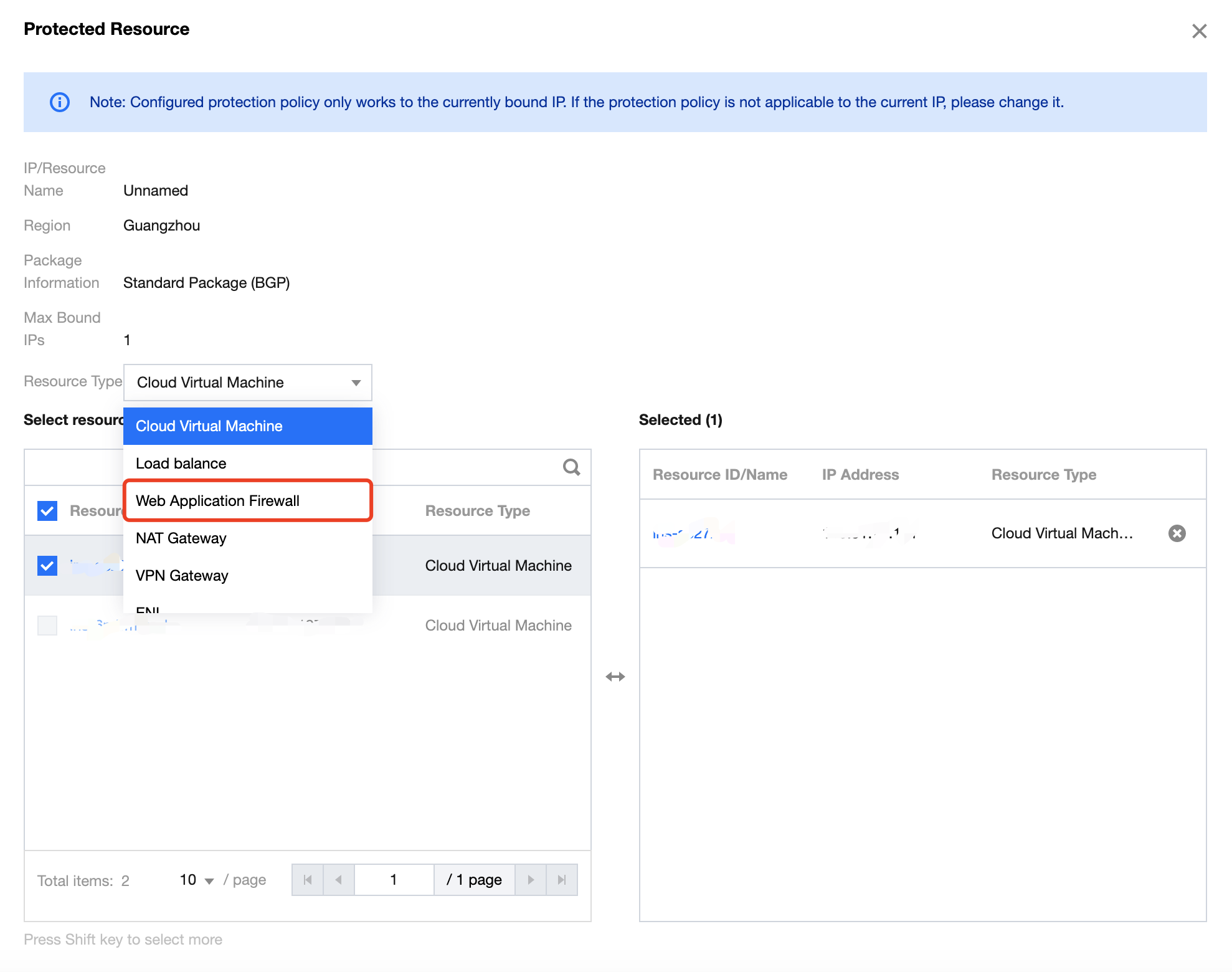The height and width of the screenshot is (972, 1232).
Task: Click the transfer arrows between lists
Action: 615,677
